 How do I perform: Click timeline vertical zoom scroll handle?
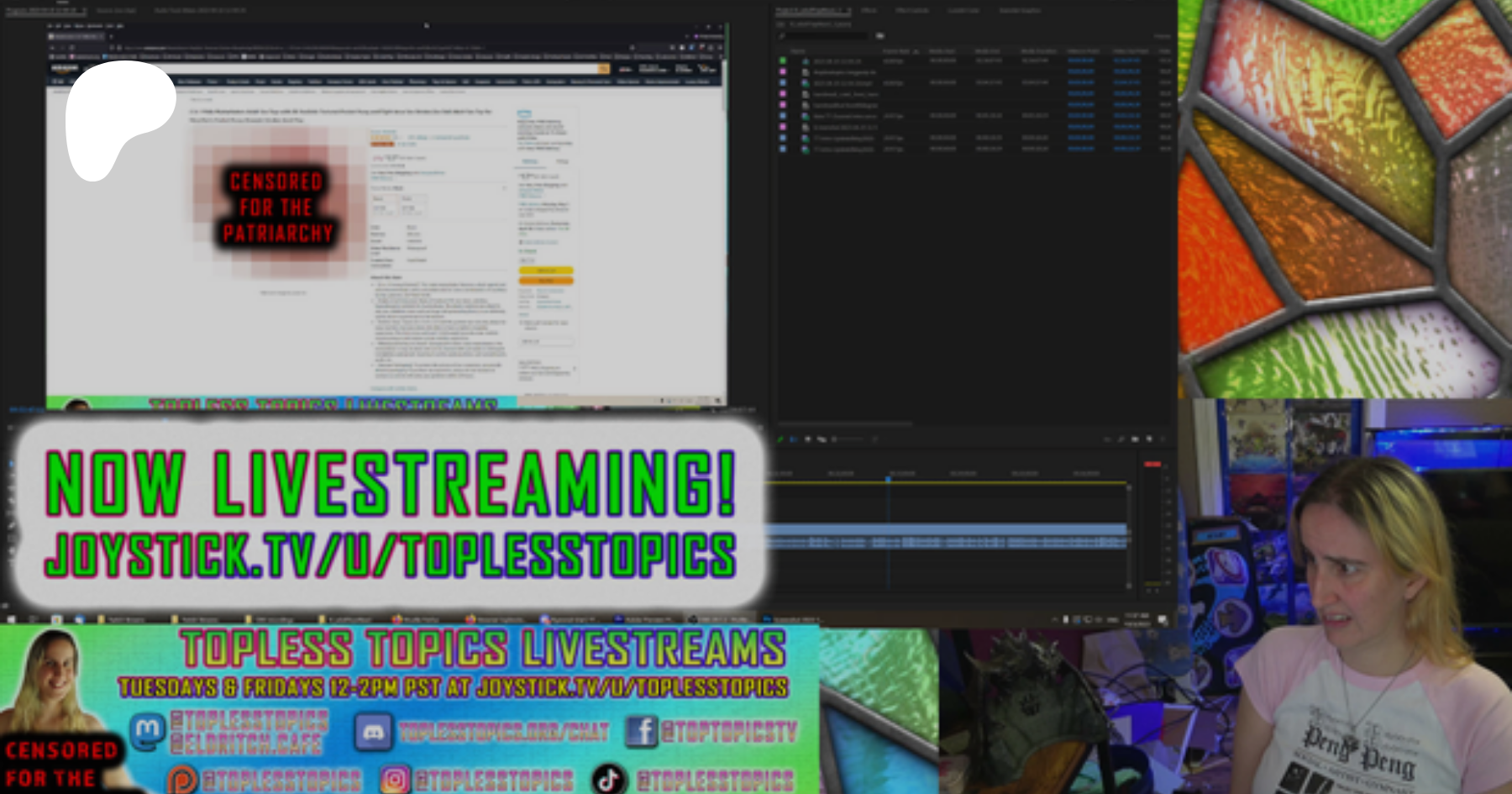tap(1129, 487)
